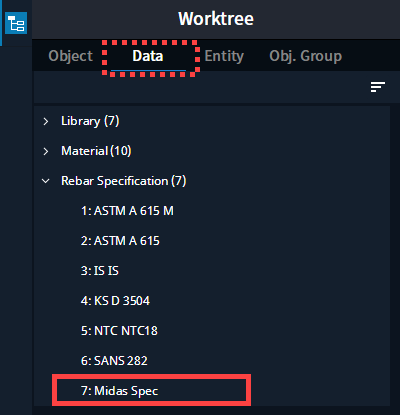Expand the Material chevron arrow

pos(46,151)
